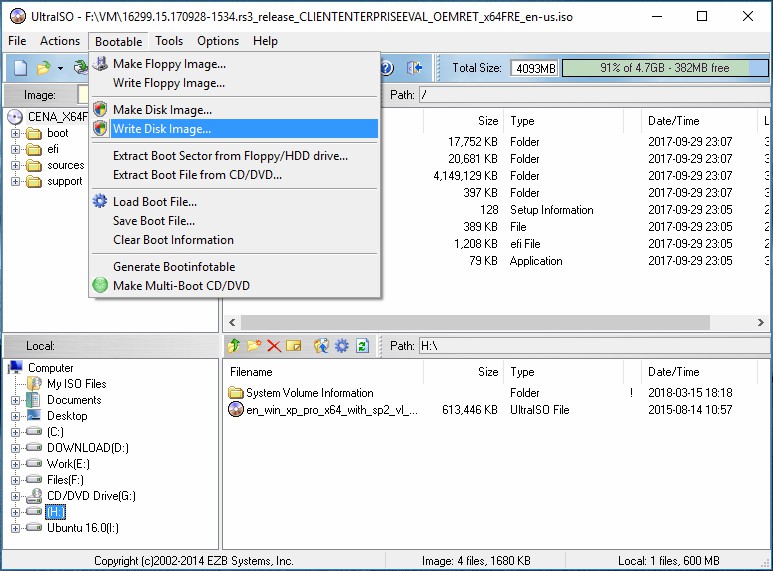Close the Bootable menu via its header
Viewport: 773px width, 571px height.
pyautogui.click(x=118, y=41)
